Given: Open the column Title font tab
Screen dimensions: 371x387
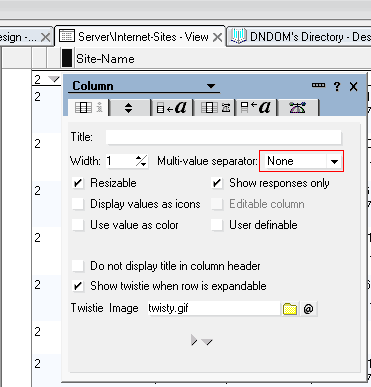Looking at the screenshot, I should (256, 108).
